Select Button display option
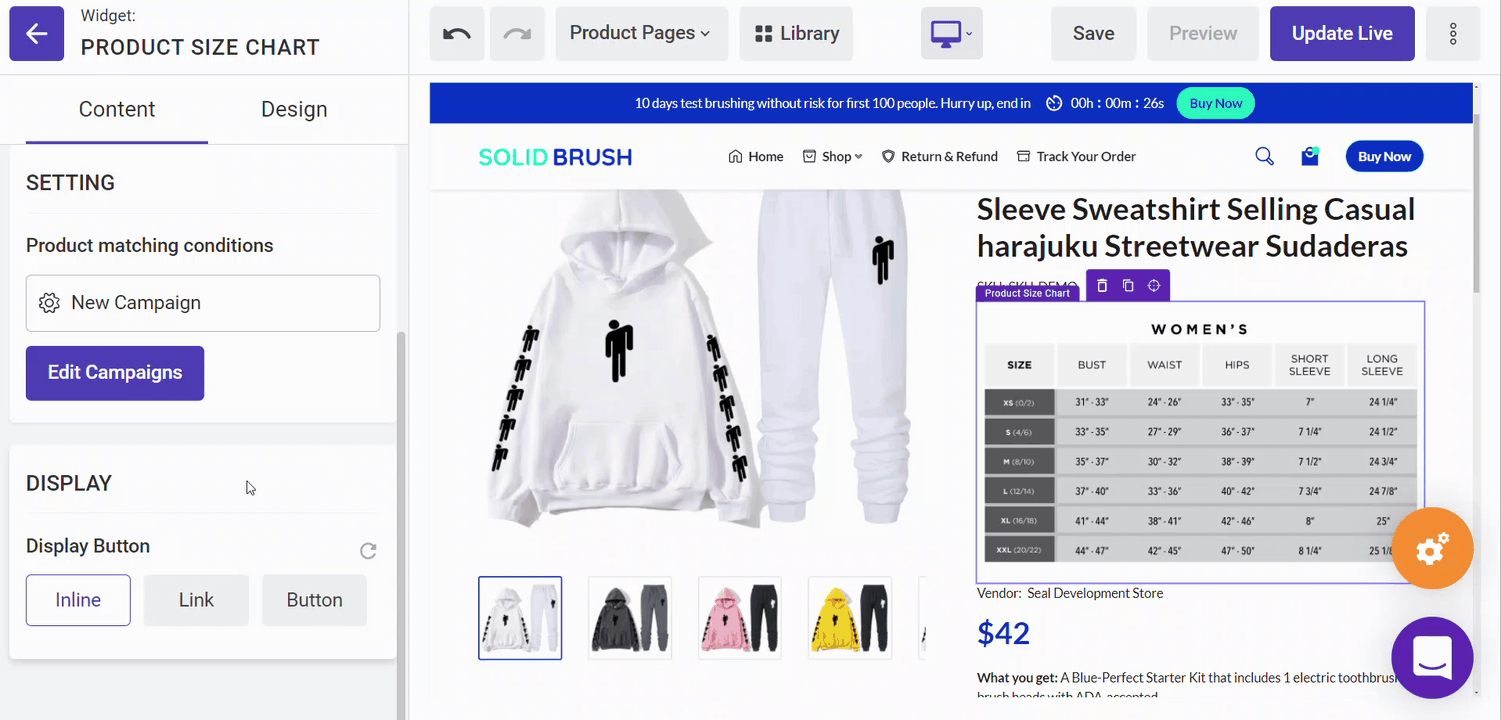1501x720 pixels. [x=315, y=600]
